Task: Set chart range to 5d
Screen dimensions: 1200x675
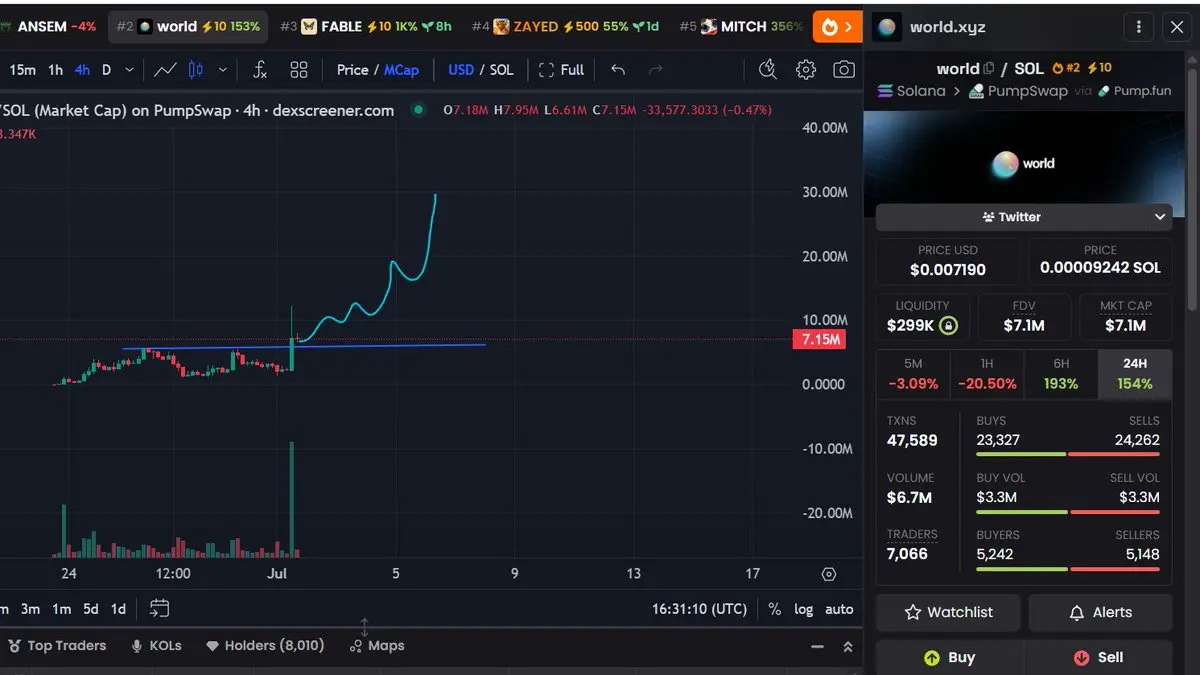Action: (x=91, y=609)
